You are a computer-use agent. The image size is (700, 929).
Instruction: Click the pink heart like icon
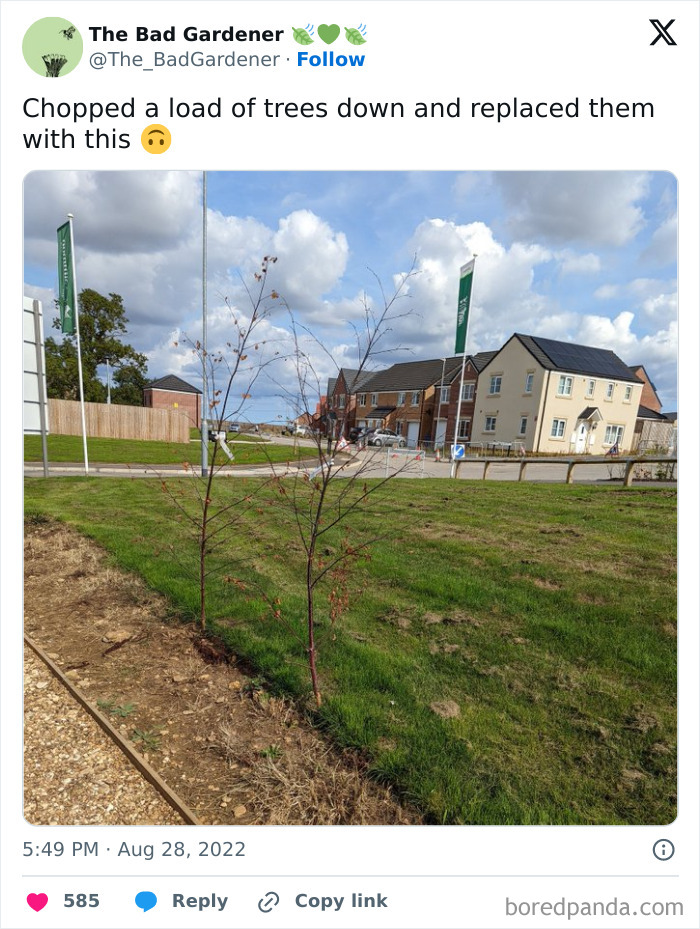[x=37, y=902]
